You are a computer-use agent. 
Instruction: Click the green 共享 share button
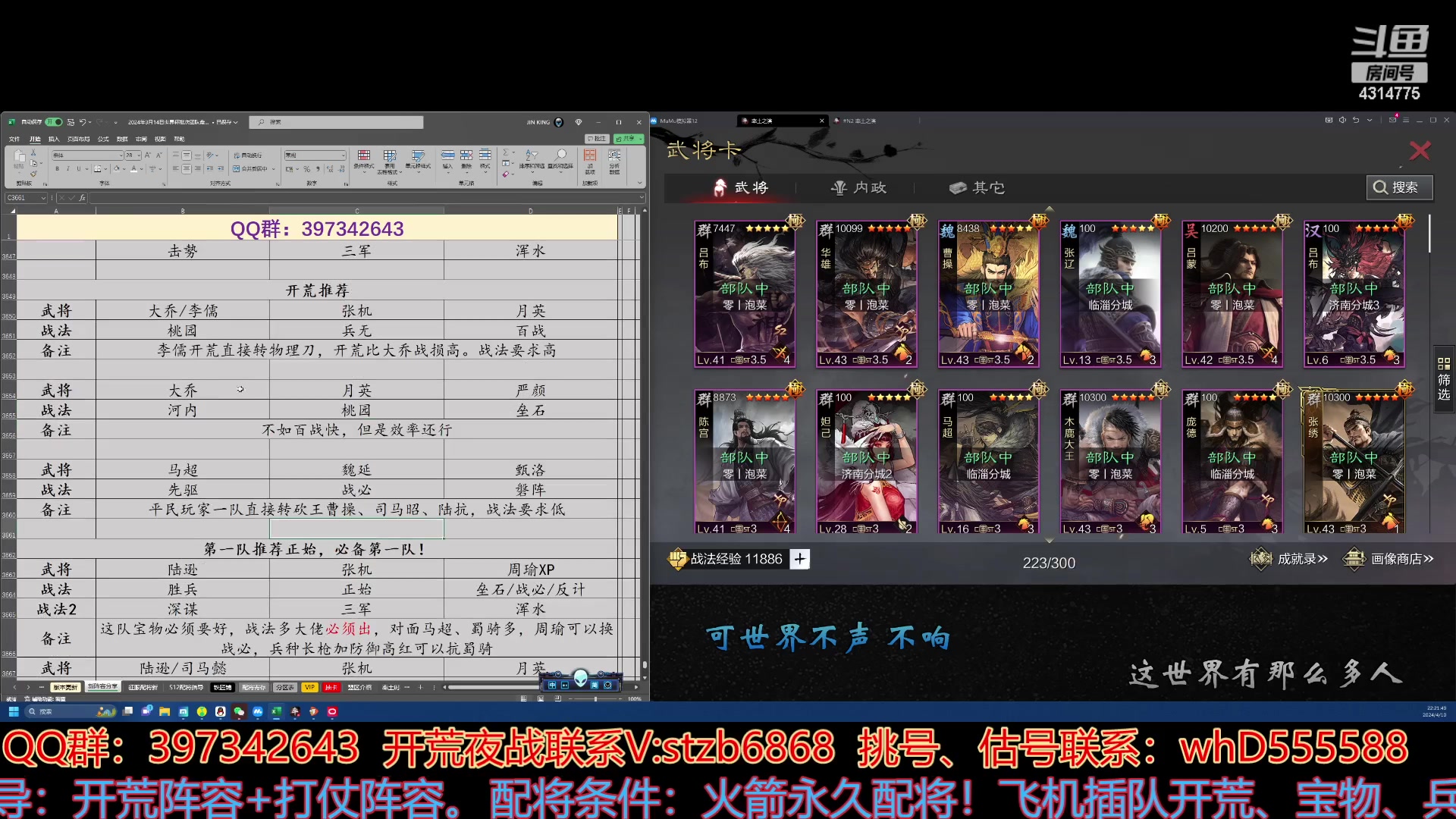[629, 139]
